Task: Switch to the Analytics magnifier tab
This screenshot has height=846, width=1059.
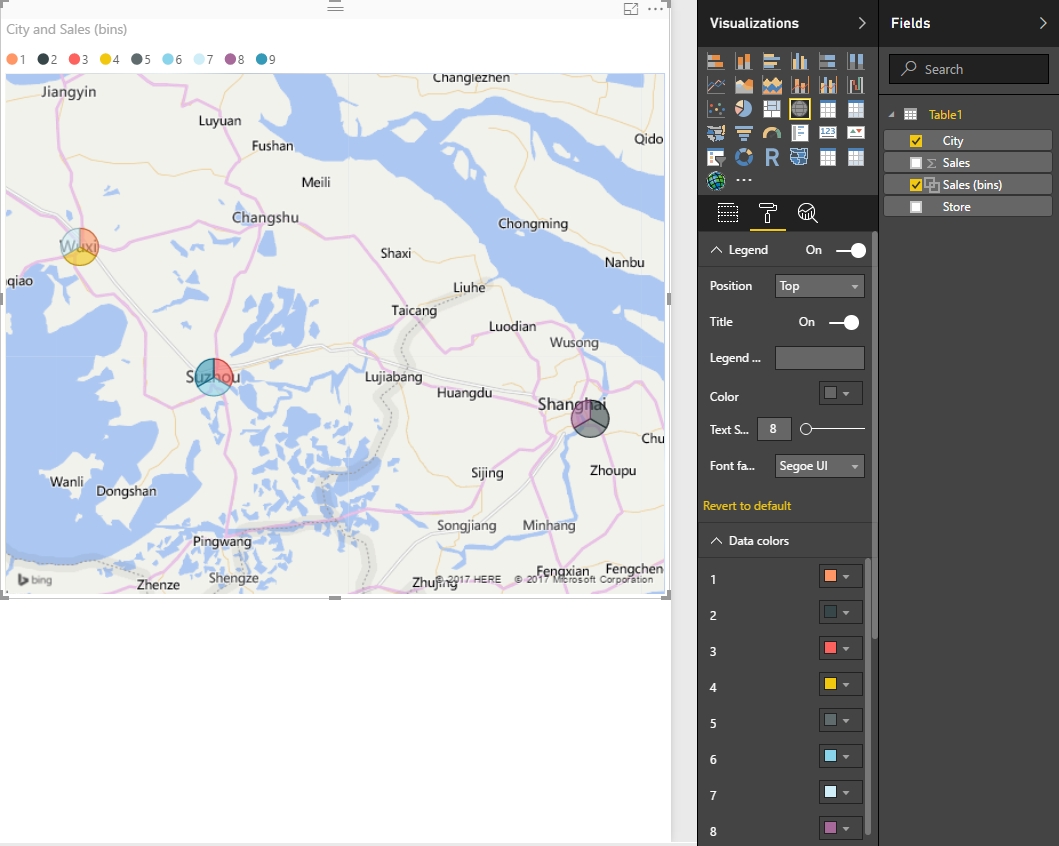Action: tap(808, 213)
